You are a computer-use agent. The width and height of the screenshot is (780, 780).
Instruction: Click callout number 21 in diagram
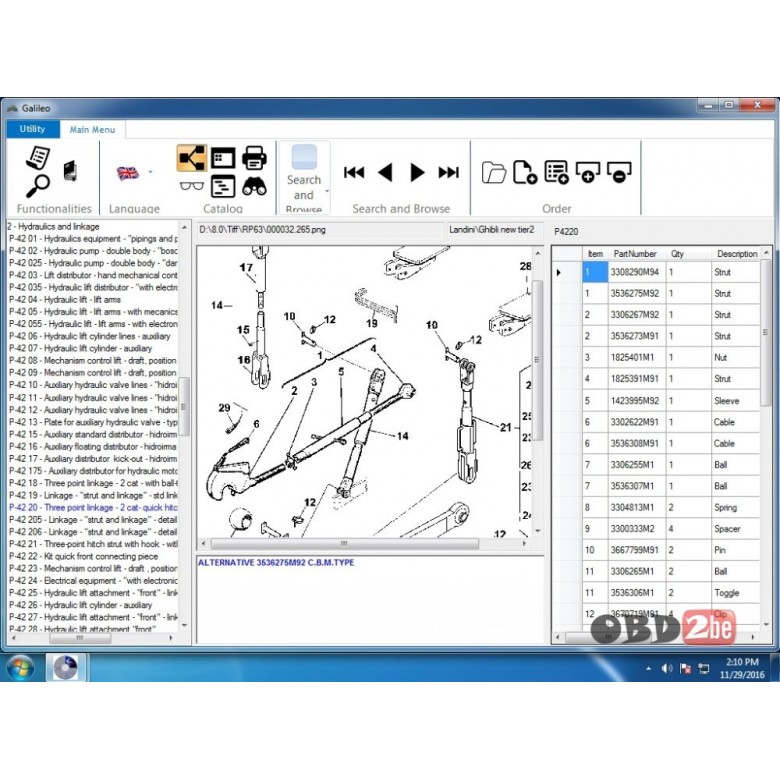(505, 427)
